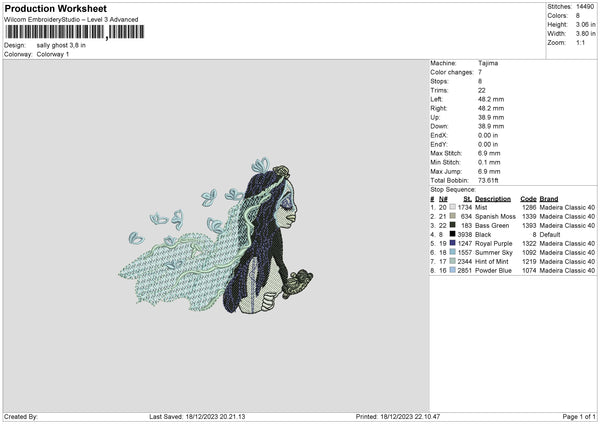Click the Black thread color swatch
Image resolution: width=600 pixels, height=424 pixels.
[453, 234]
